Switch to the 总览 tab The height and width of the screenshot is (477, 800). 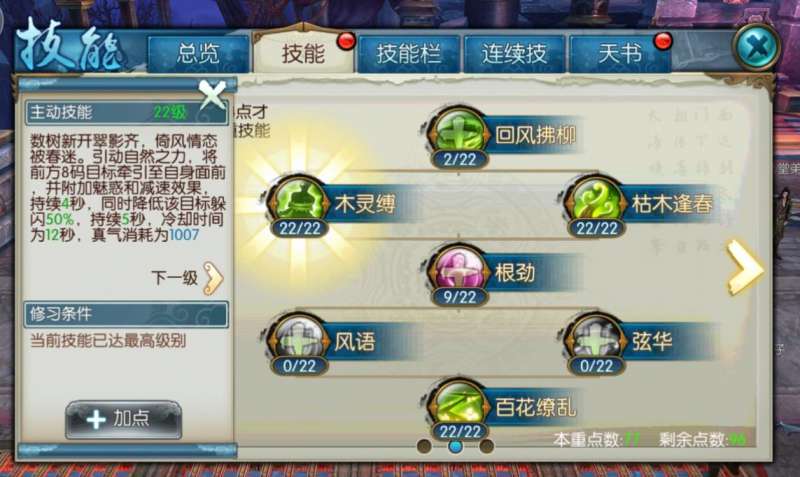click(x=198, y=54)
